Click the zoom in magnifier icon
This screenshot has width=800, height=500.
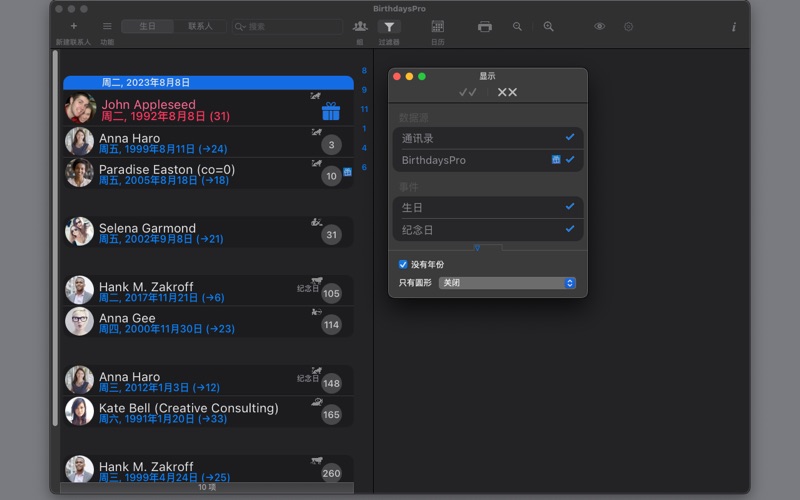[x=548, y=27]
